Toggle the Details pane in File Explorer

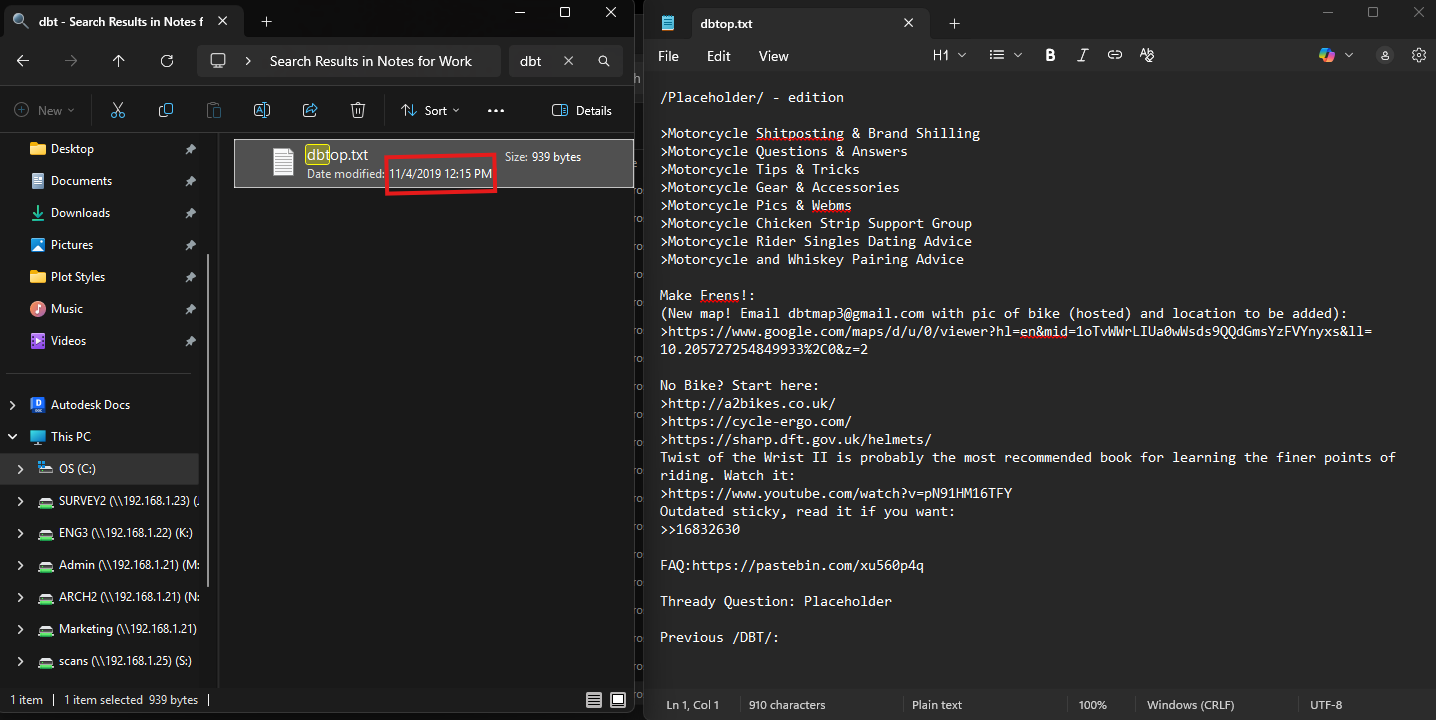(x=582, y=110)
